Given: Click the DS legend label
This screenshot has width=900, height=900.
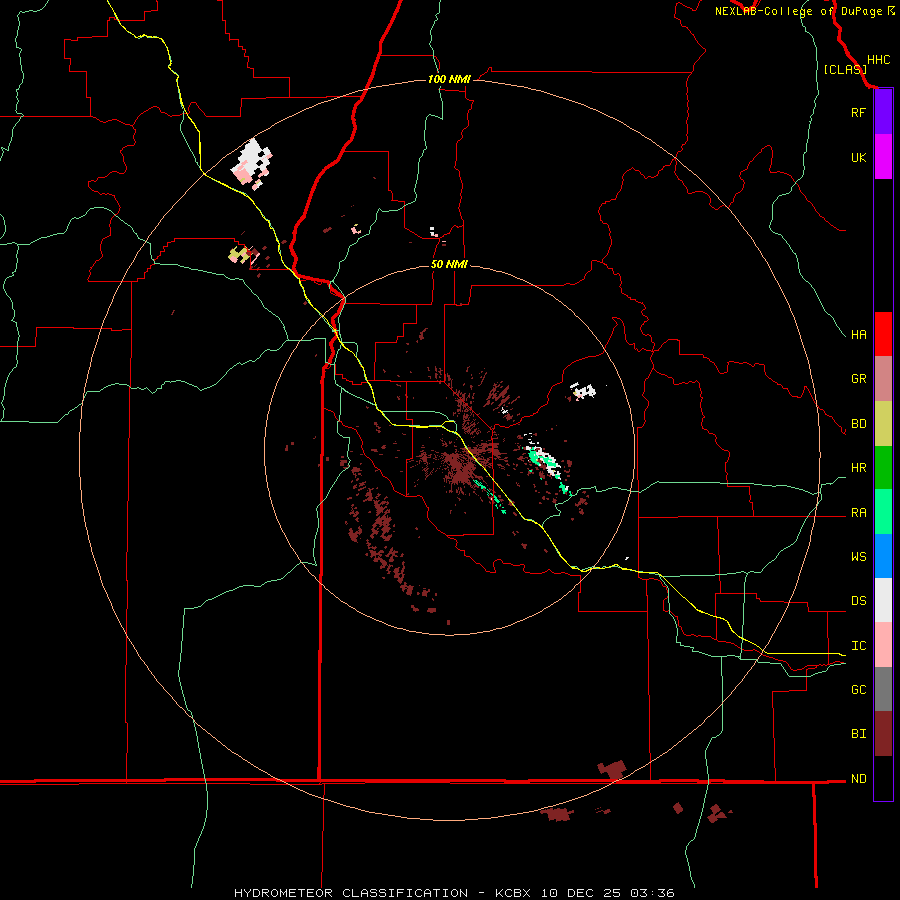Looking at the screenshot, I should pyautogui.click(x=858, y=601).
